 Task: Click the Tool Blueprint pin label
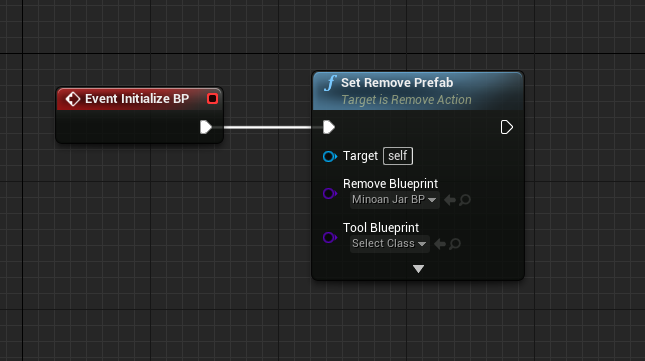pyautogui.click(x=381, y=227)
